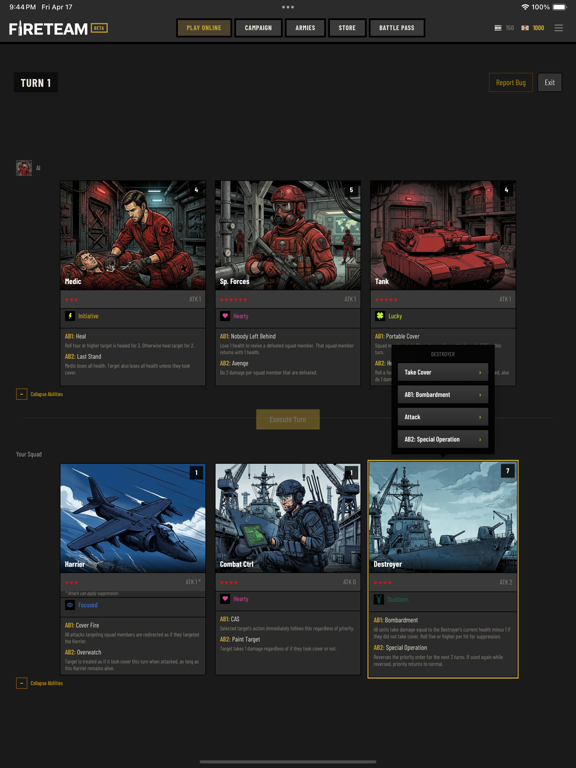Open the iPad multitasking three-dots control
This screenshot has width=576, height=768.
[x=288, y=7]
